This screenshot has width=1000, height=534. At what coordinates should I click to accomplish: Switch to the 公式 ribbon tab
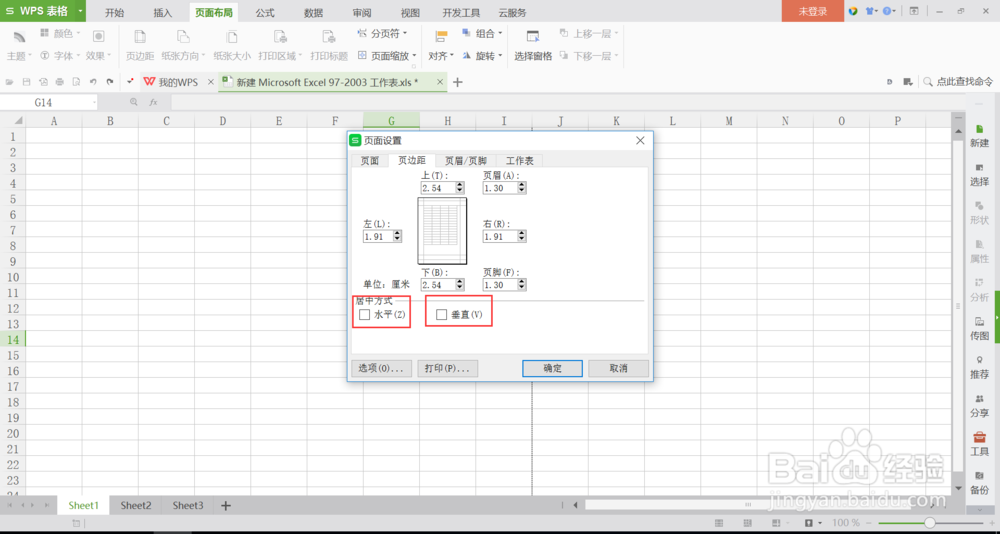pyautogui.click(x=265, y=13)
